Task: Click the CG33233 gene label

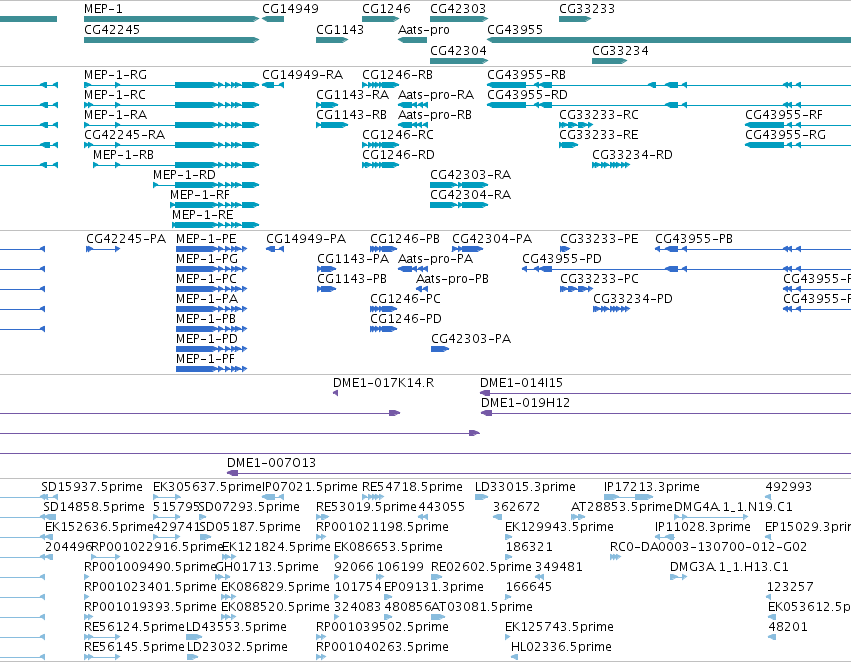Action: [587, 9]
